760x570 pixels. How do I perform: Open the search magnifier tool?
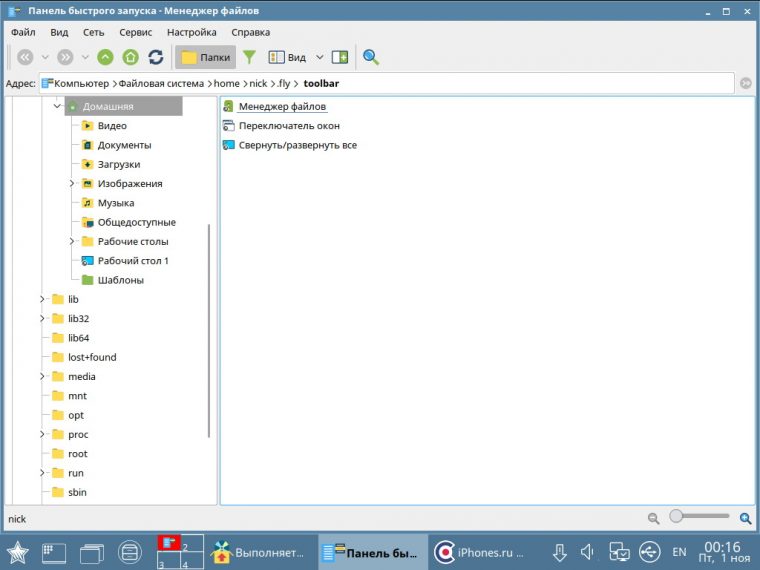coord(371,57)
